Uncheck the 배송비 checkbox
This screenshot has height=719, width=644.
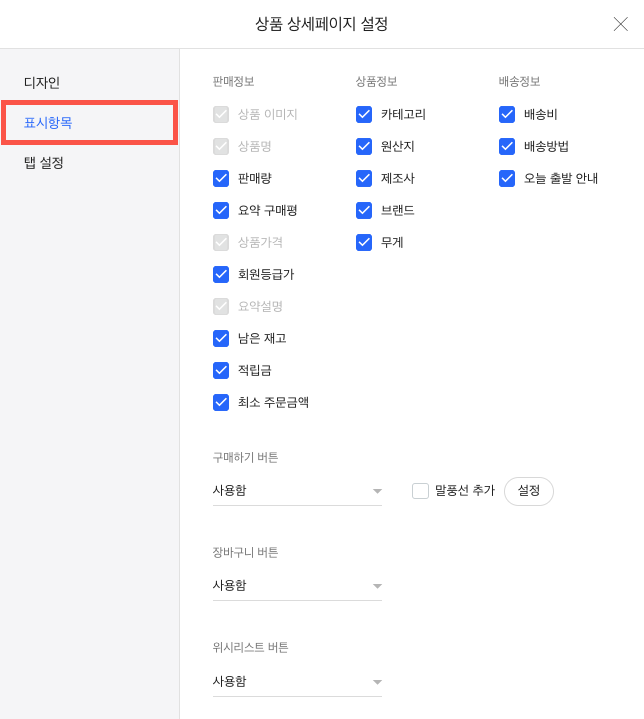[507, 114]
